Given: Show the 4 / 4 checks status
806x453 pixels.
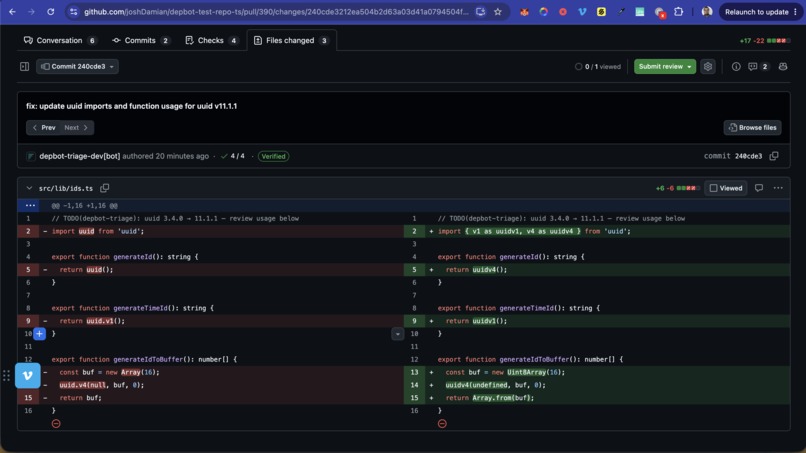Looking at the screenshot, I should pos(233,156).
